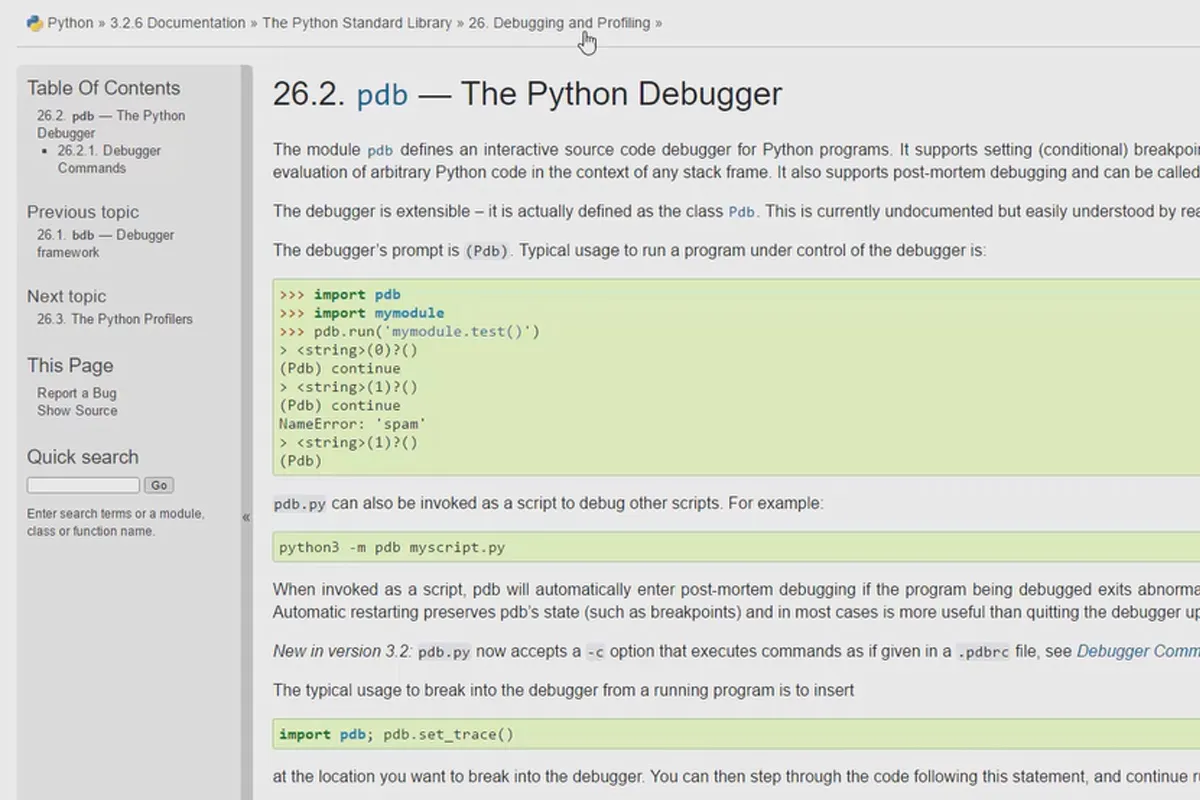
Task: Click the code 'import pdb; pdb.set_trace()'
Action: (396, 734)
